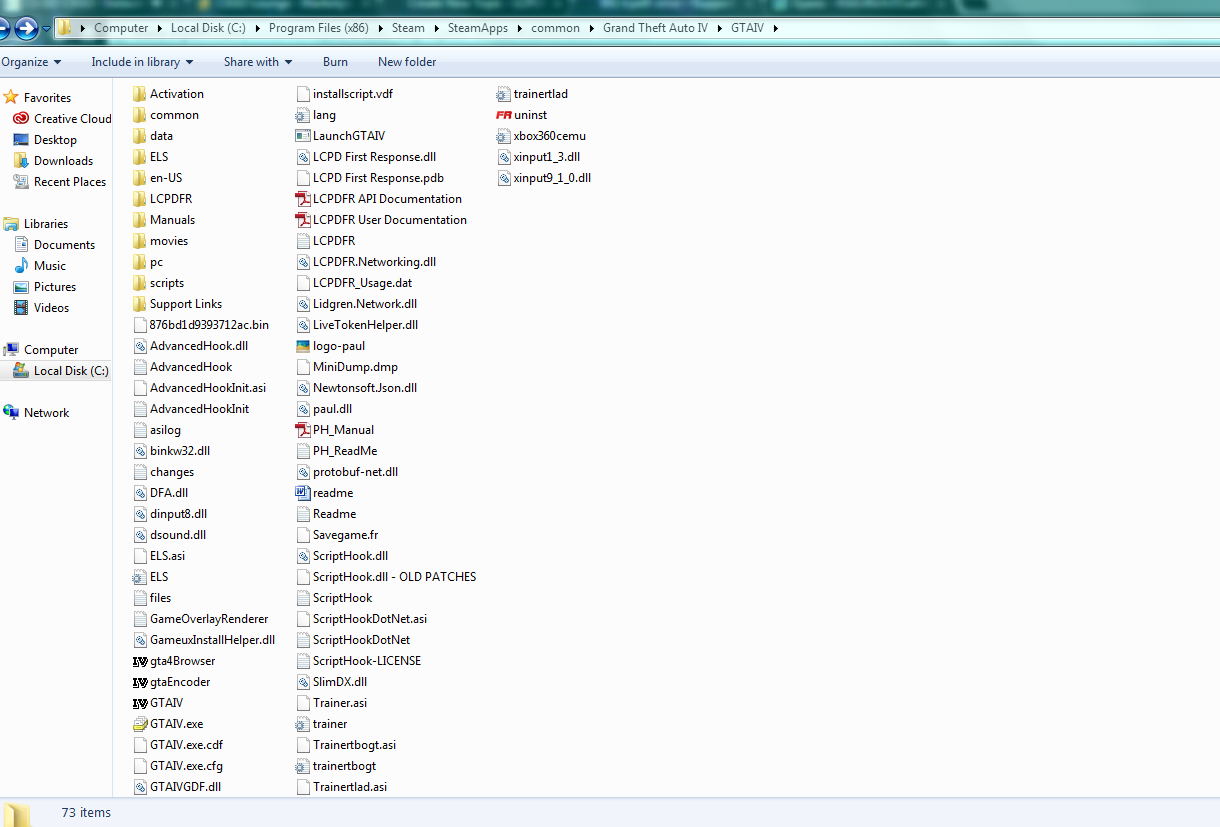Select the LCPD First Response.dll file
Image resolution: width=1220 pixels, height=827 pixels.
click(366, 157)
